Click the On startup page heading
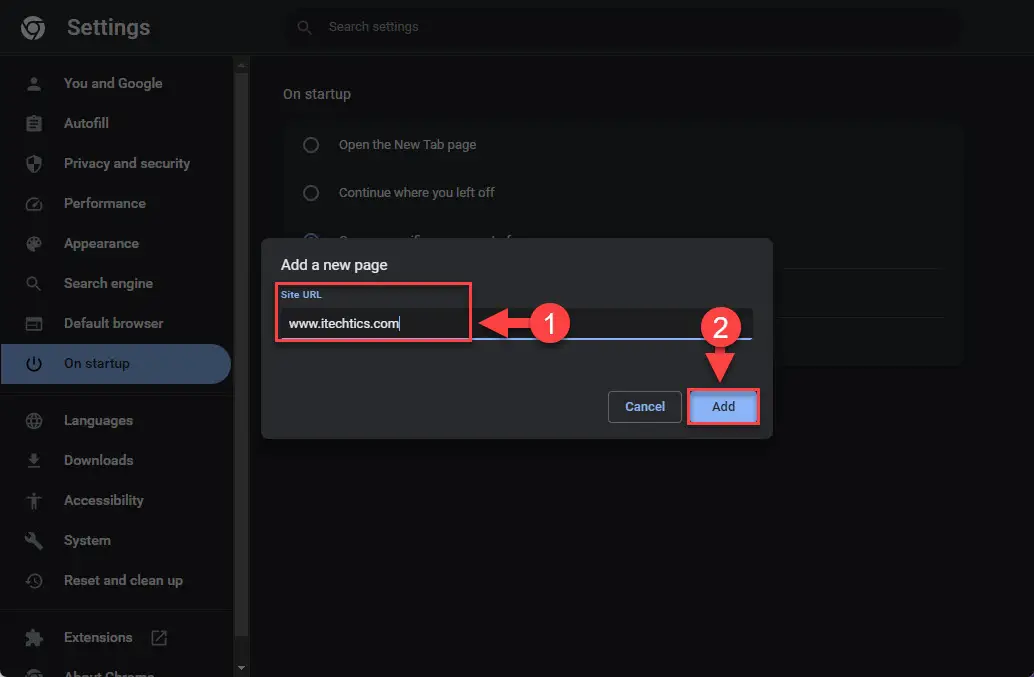Viewport: 1034px width, 677px height. [317, 94]
